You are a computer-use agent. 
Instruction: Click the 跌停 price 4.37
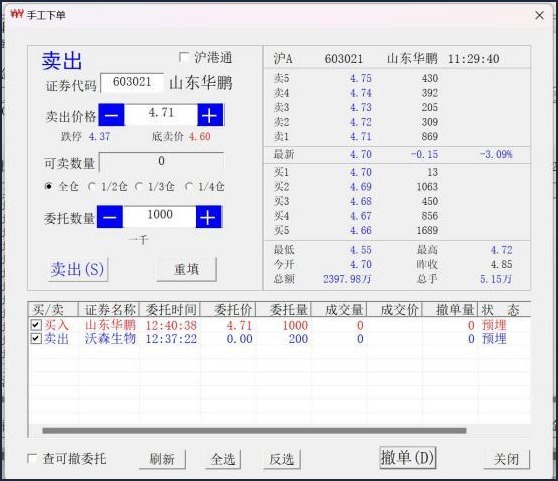tap(99, 137)
